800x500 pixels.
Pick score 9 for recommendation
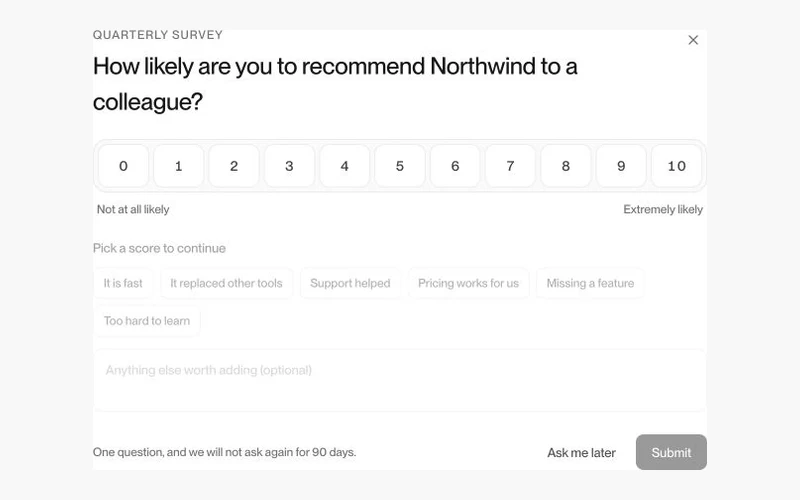click(x=621, y=166)
